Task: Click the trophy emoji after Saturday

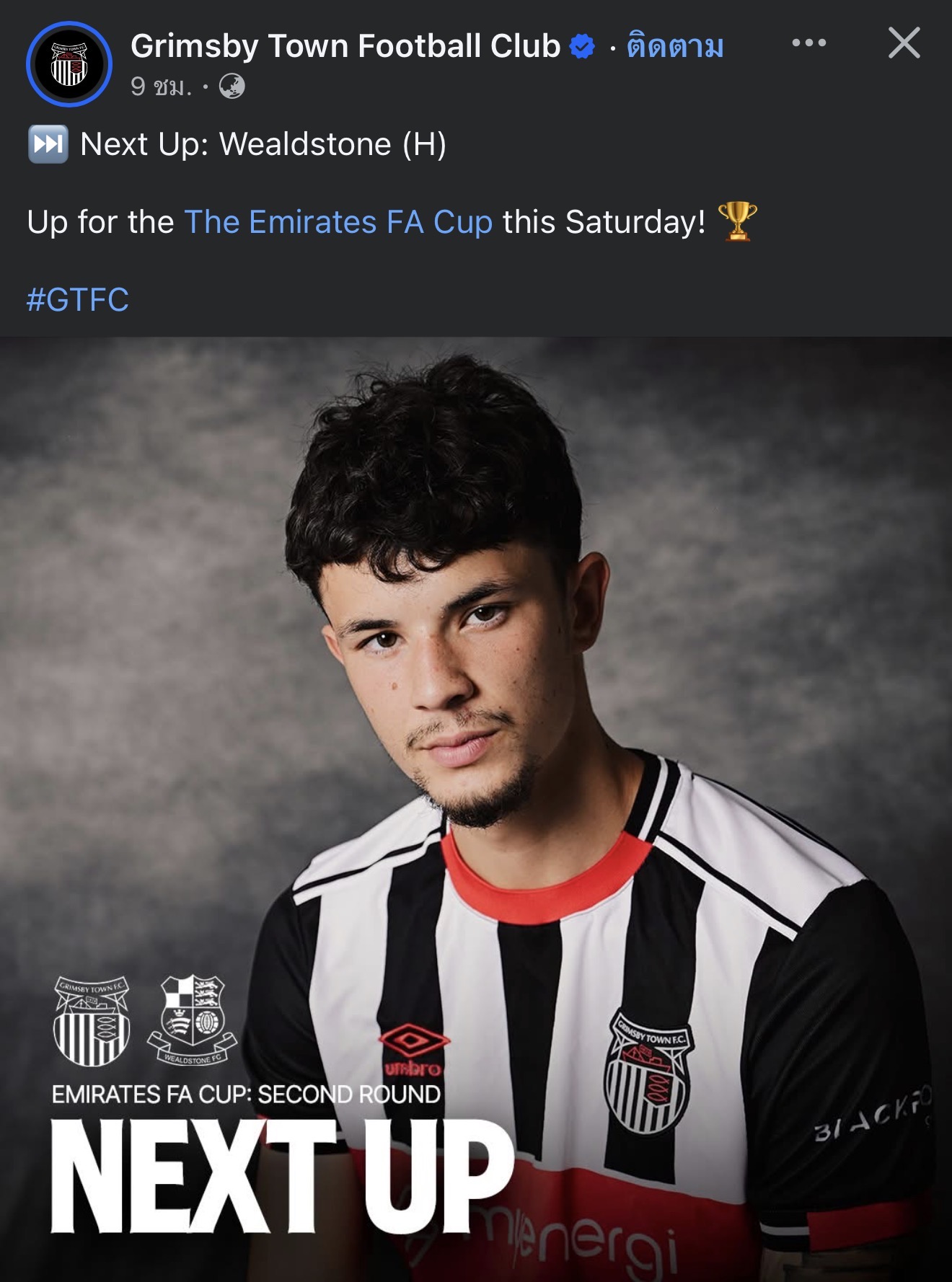Action: click(737, 221)
